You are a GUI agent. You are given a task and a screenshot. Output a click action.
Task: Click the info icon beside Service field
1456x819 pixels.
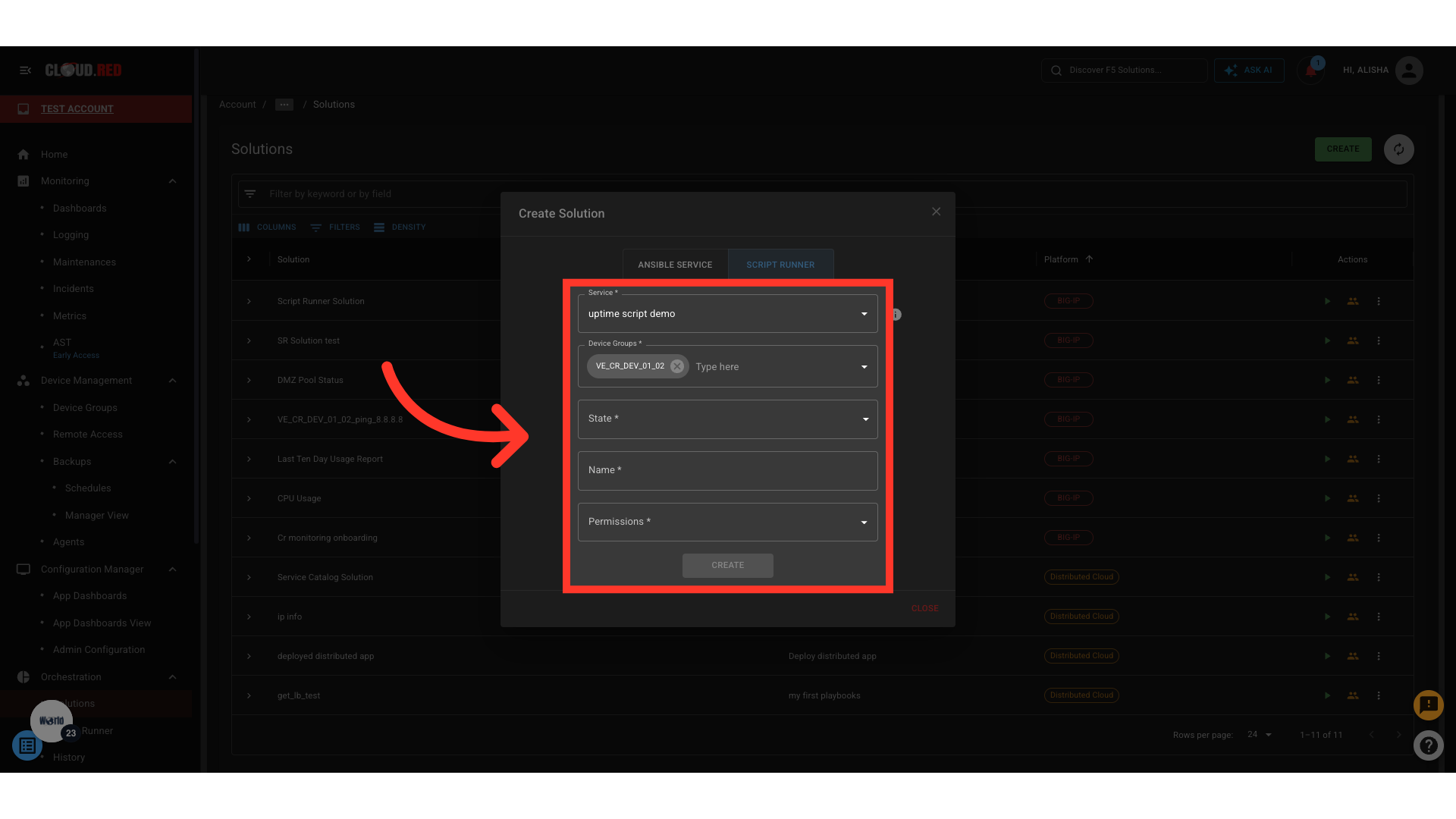click(897, 315)
